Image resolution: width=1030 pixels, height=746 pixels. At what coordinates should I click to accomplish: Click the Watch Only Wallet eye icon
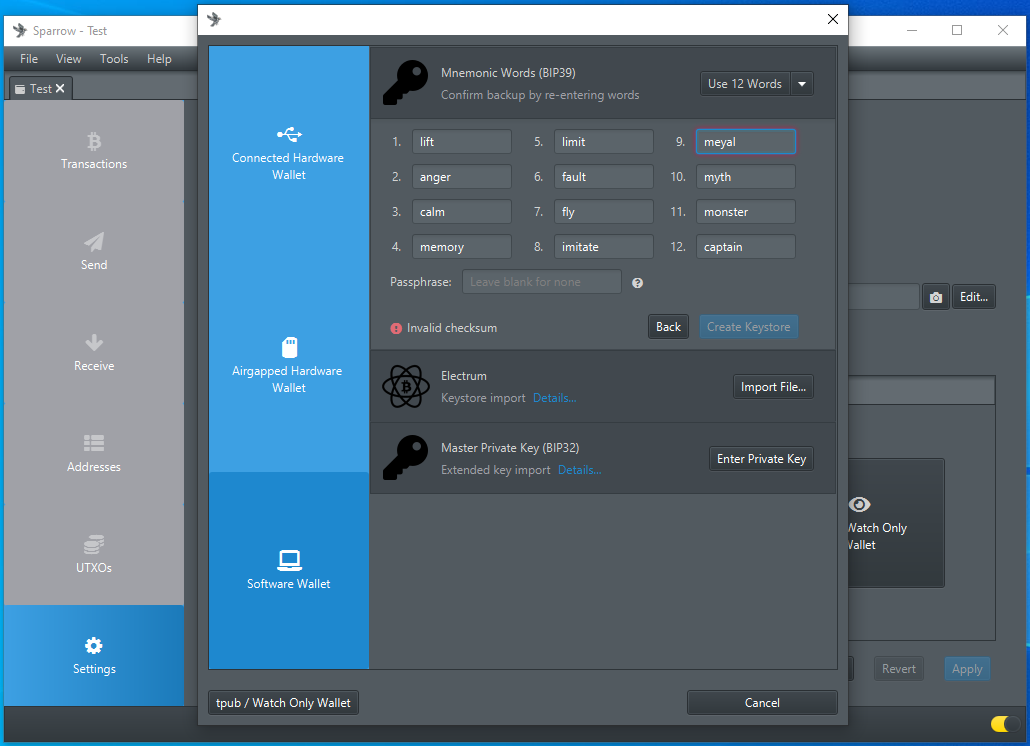(859, 504)
